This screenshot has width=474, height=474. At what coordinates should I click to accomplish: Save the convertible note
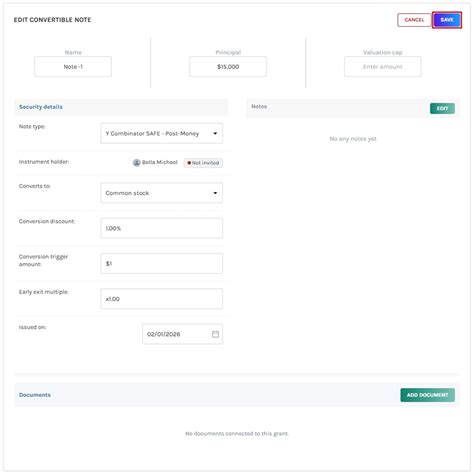(447, 20)
